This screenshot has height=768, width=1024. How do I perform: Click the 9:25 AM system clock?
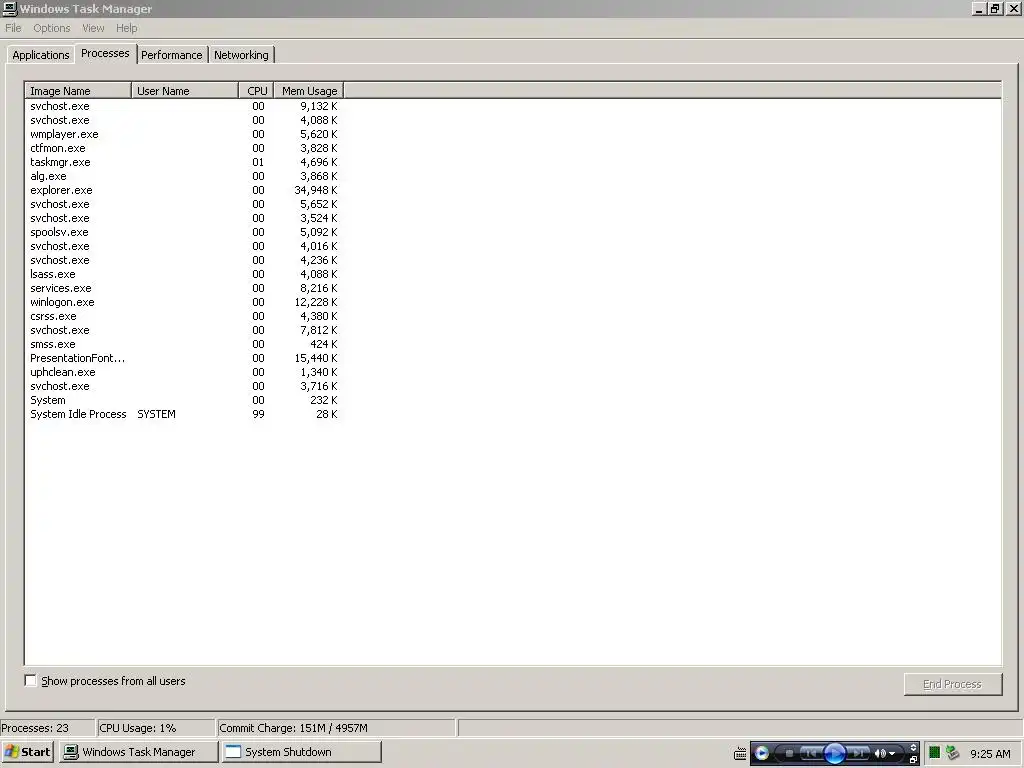(x=990, y=754)
